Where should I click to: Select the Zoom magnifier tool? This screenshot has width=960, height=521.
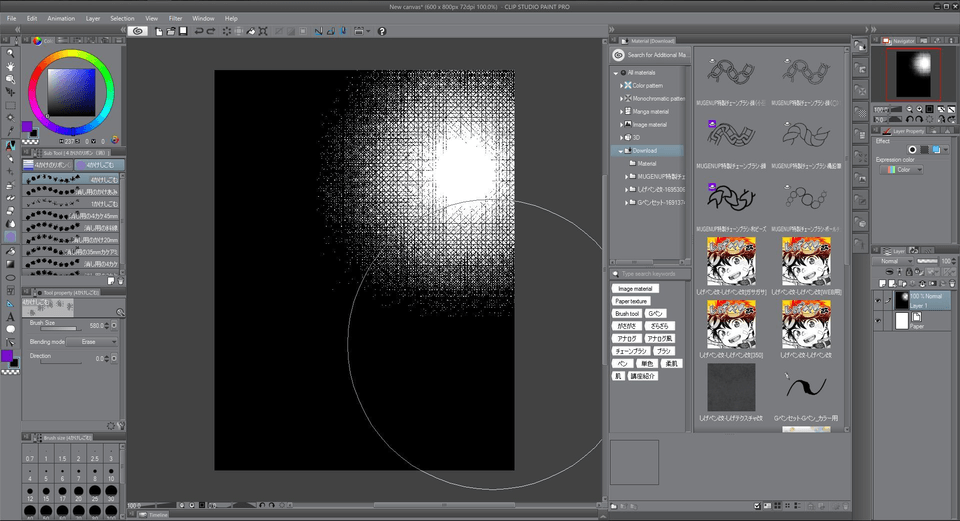point(10,54)
